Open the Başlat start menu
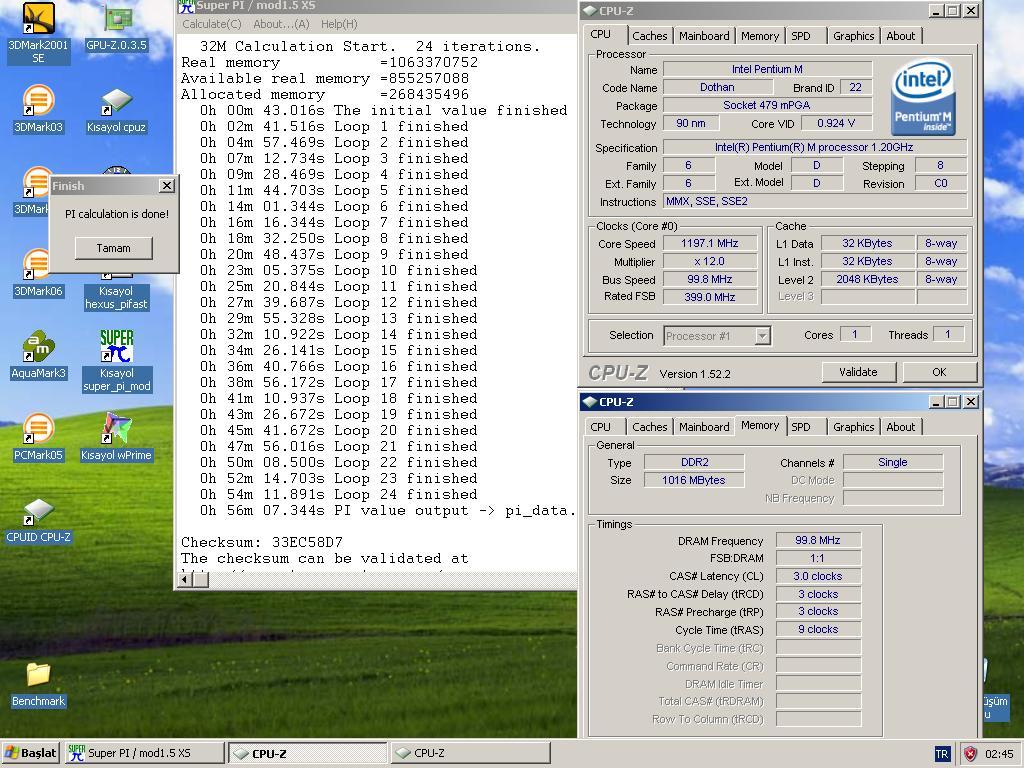The width and height of the screenshot is (1024, 768). click(31, 753)
